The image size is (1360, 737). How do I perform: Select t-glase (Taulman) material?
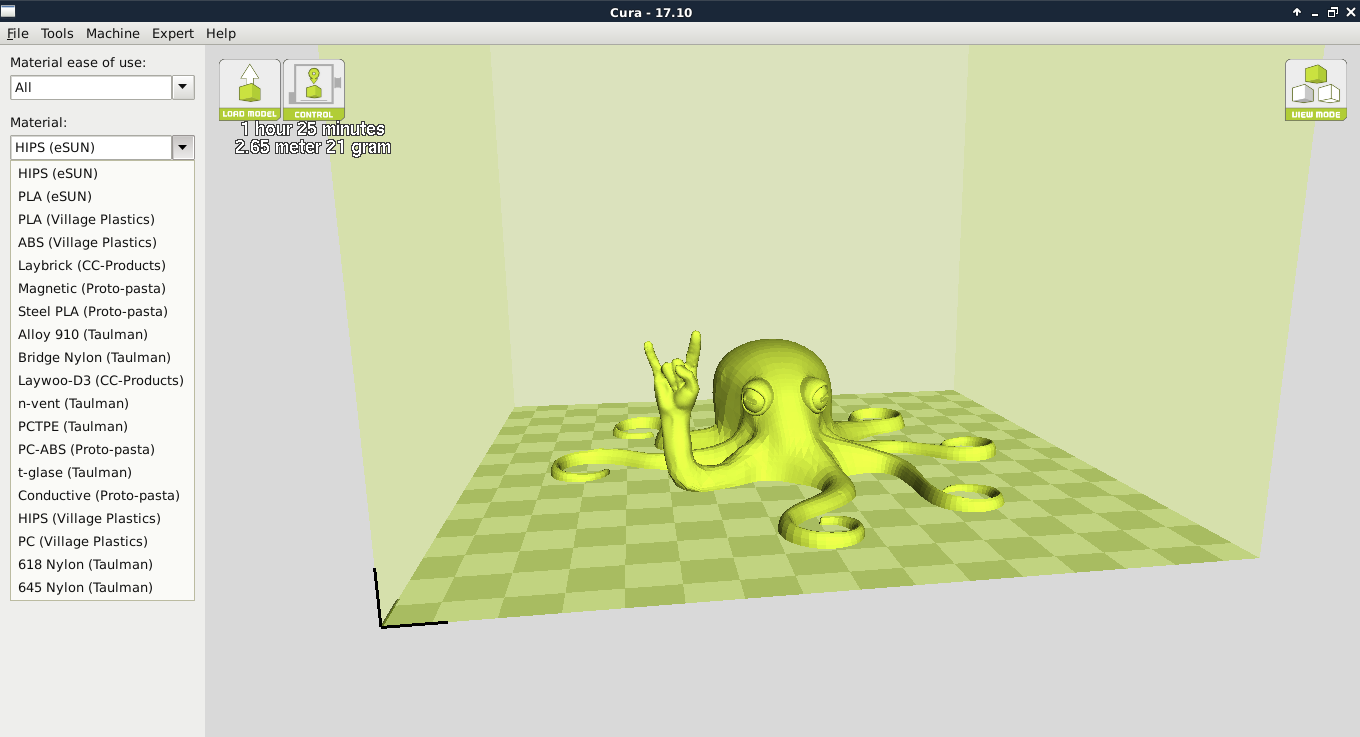point(75,472)
